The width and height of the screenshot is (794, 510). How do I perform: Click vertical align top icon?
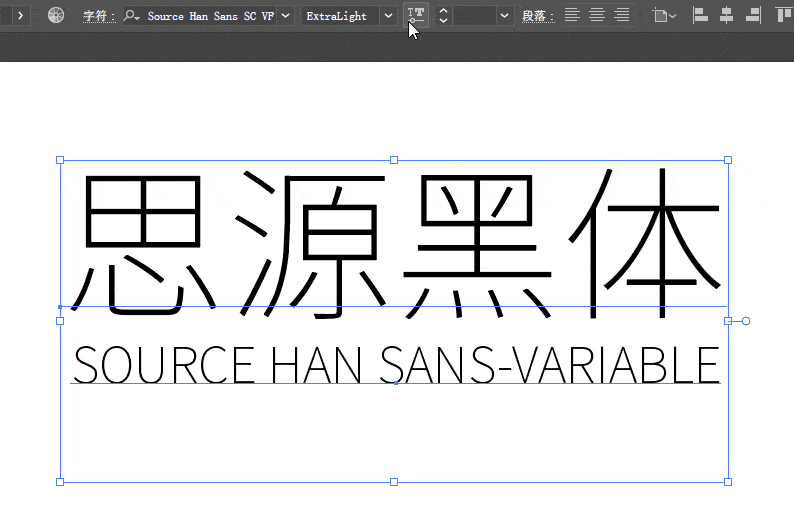pos(783,15)
